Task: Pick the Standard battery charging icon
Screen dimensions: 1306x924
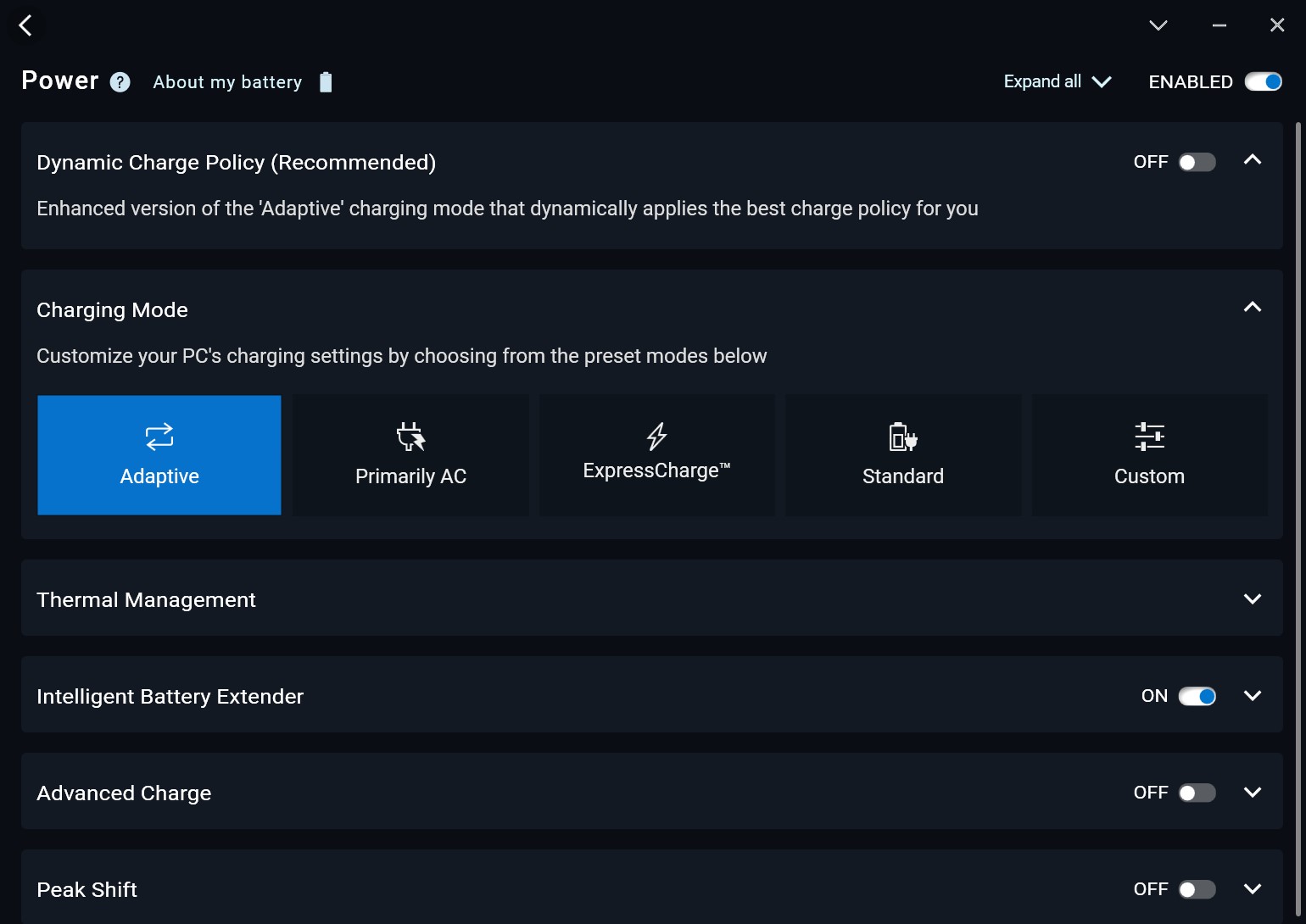Action: click(902, 437)
